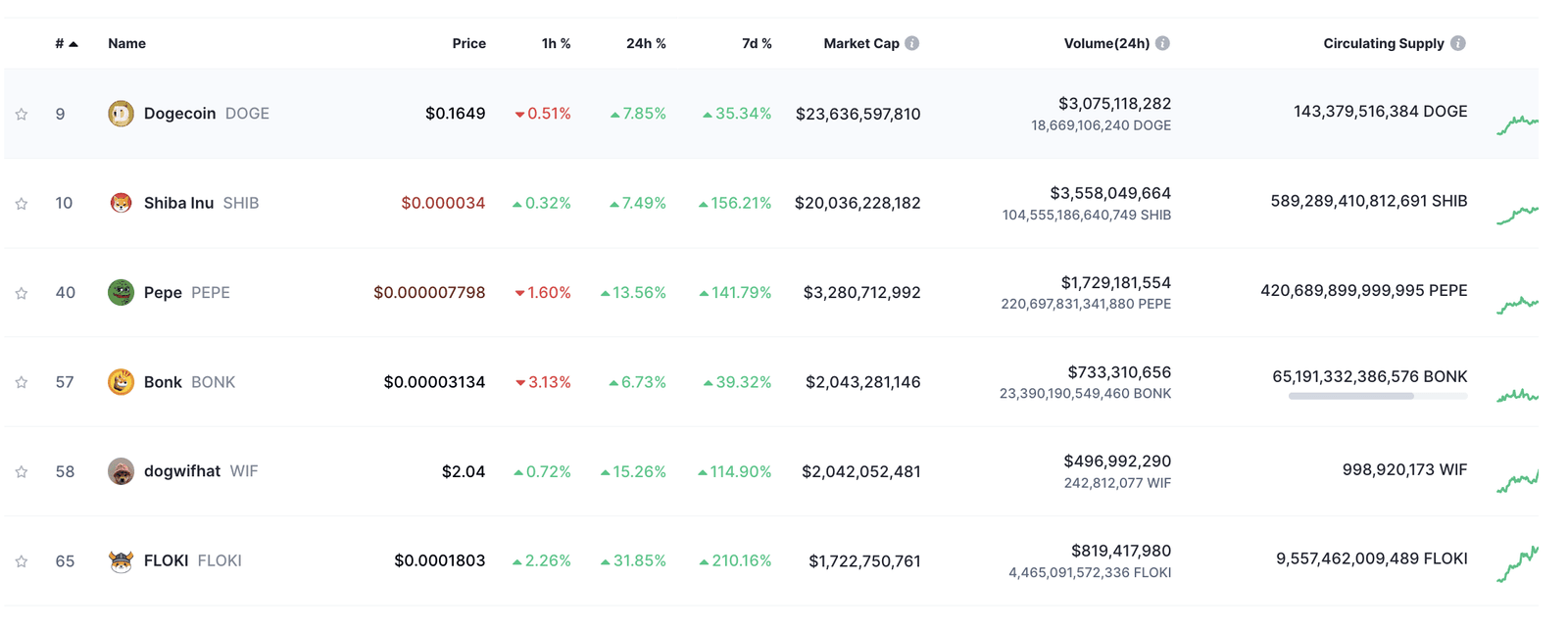Open the Pepe coin name link
The height and width of the screenshot is (631, 1568).
point(163,293)
